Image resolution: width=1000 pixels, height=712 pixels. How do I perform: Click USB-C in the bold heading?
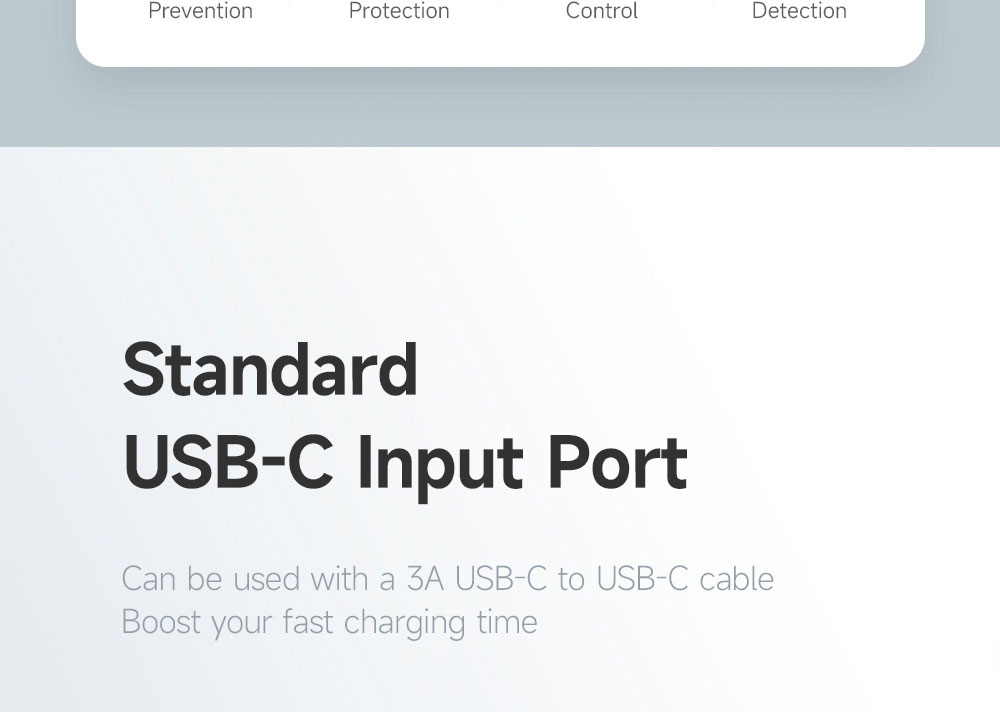228,463
